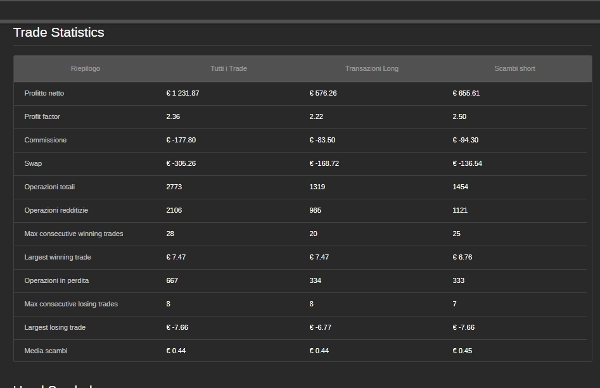Viewport: 600px width, 388px height.
Task: Click swap value € -168.72
Action: (x=324, y=163)
